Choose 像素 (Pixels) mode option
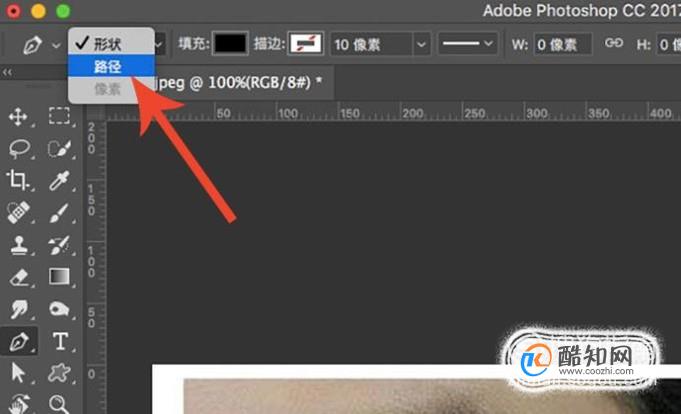This screenshot has height=414, width=681. [x=112, y=89]
